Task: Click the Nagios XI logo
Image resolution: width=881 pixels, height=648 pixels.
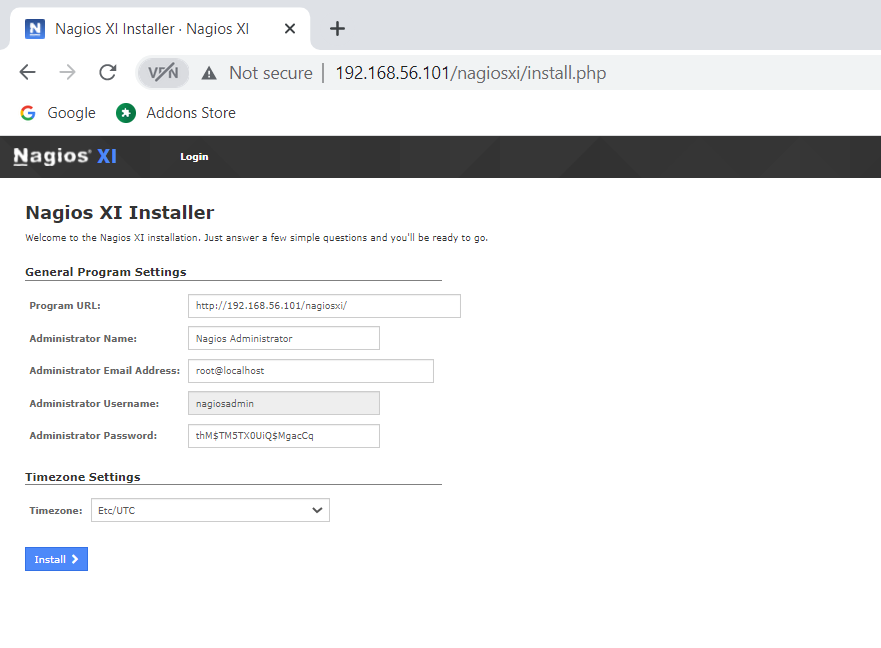Action: click(65, 156)
